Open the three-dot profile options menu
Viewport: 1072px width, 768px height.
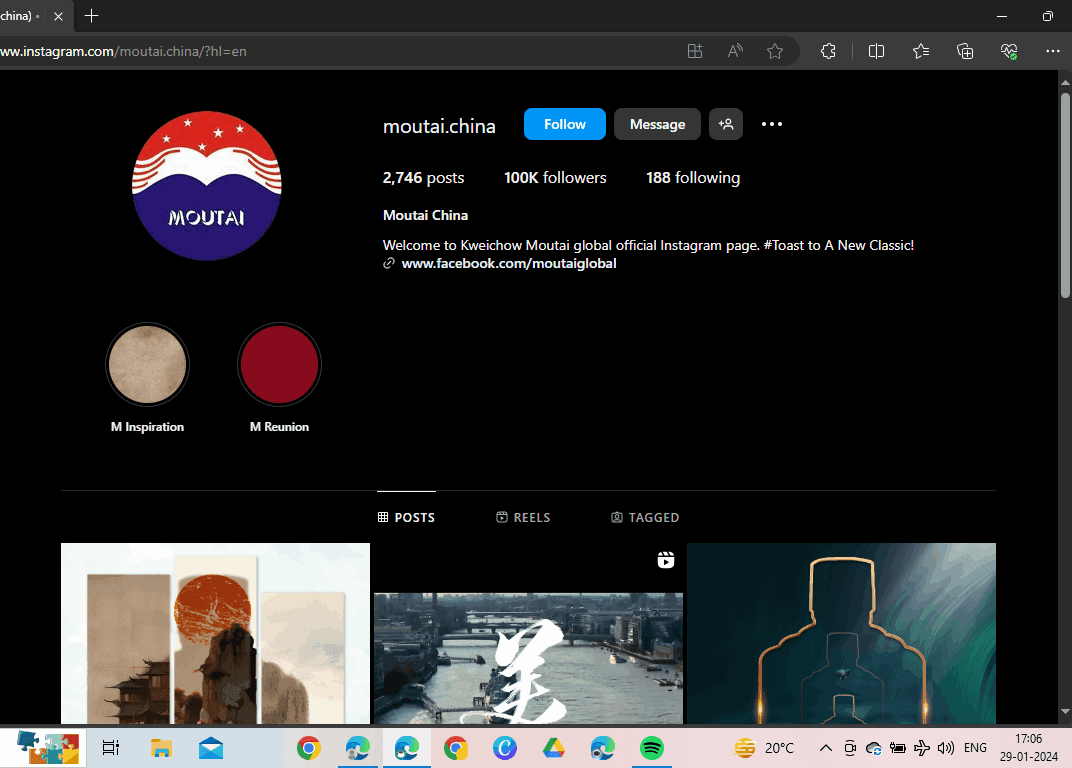[771, 124]
